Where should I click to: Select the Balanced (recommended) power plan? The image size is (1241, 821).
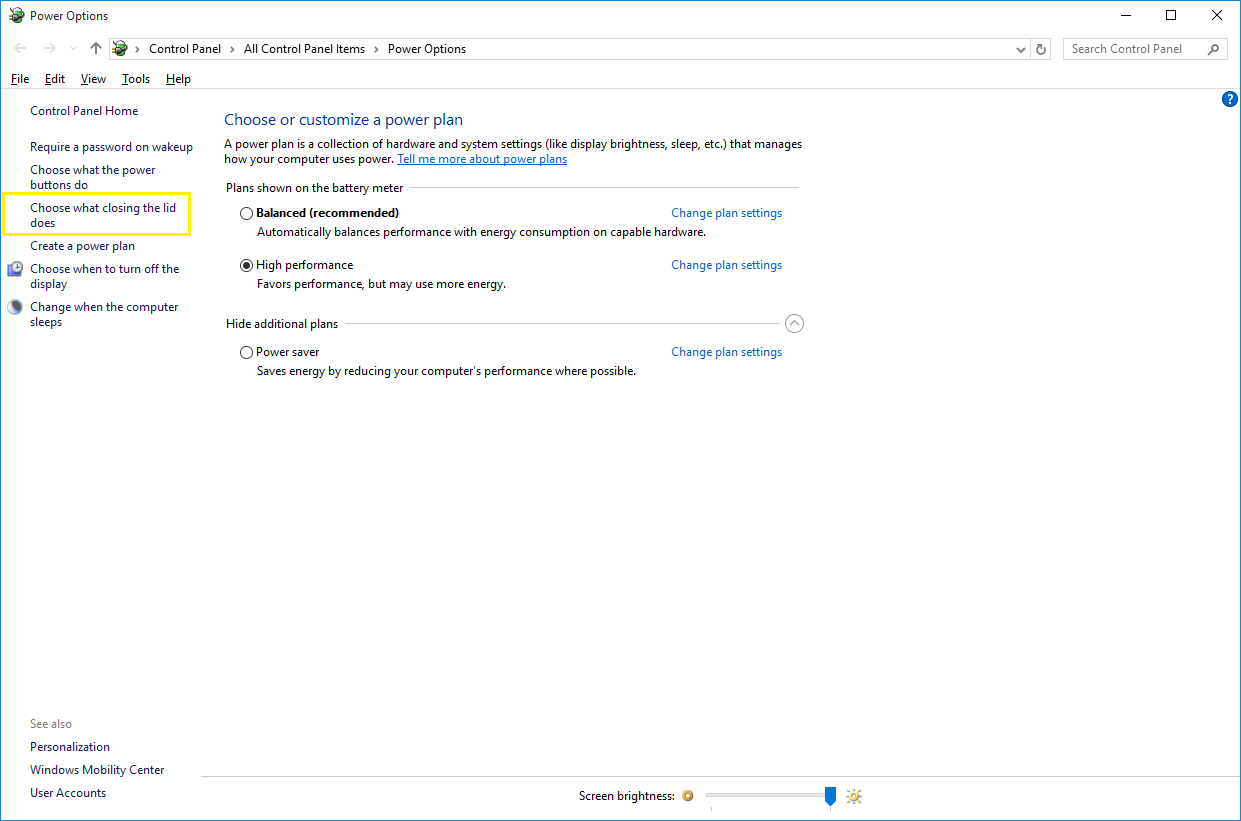click(x=246, y=213)
